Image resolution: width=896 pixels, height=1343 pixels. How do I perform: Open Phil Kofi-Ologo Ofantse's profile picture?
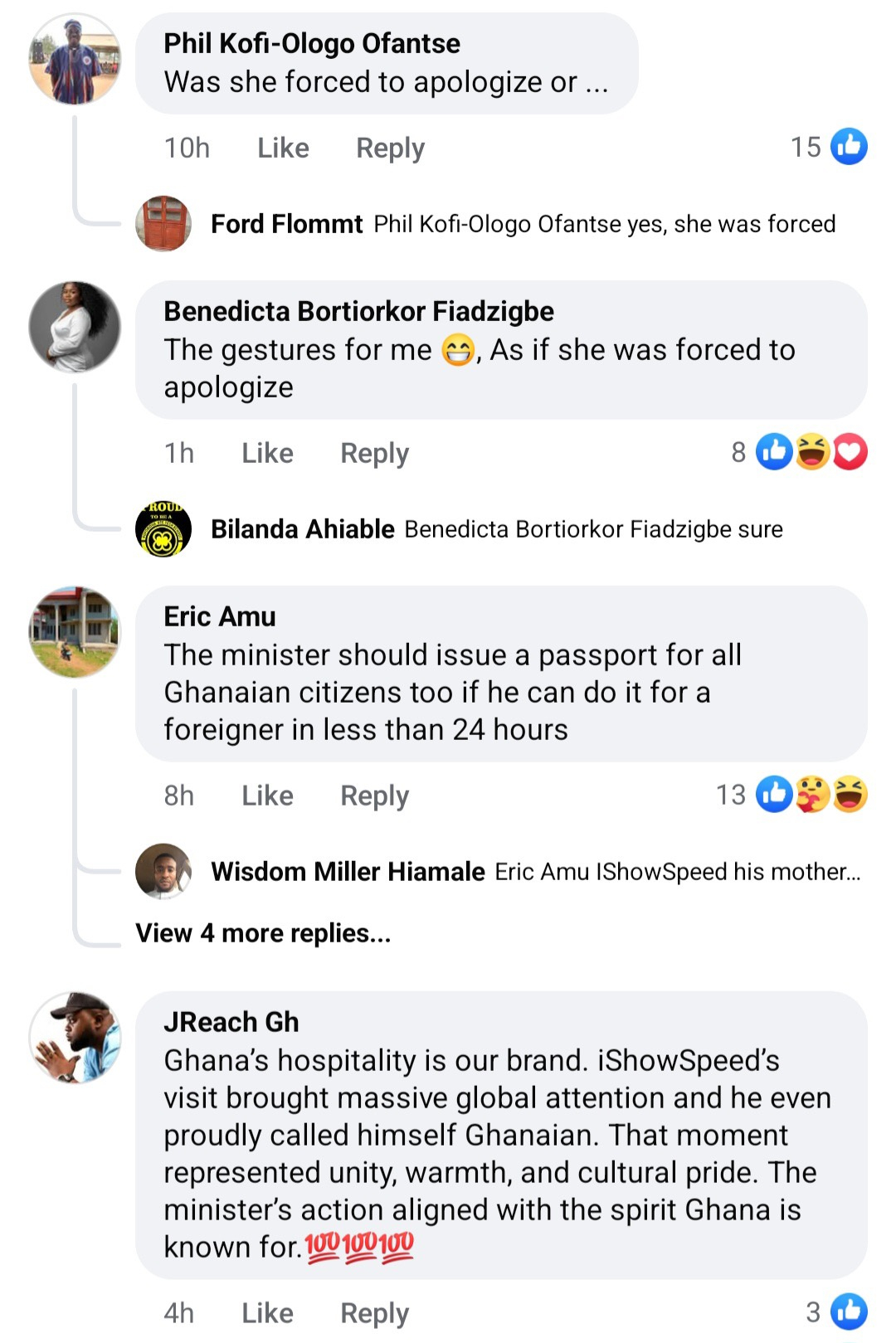pos(75,60)
